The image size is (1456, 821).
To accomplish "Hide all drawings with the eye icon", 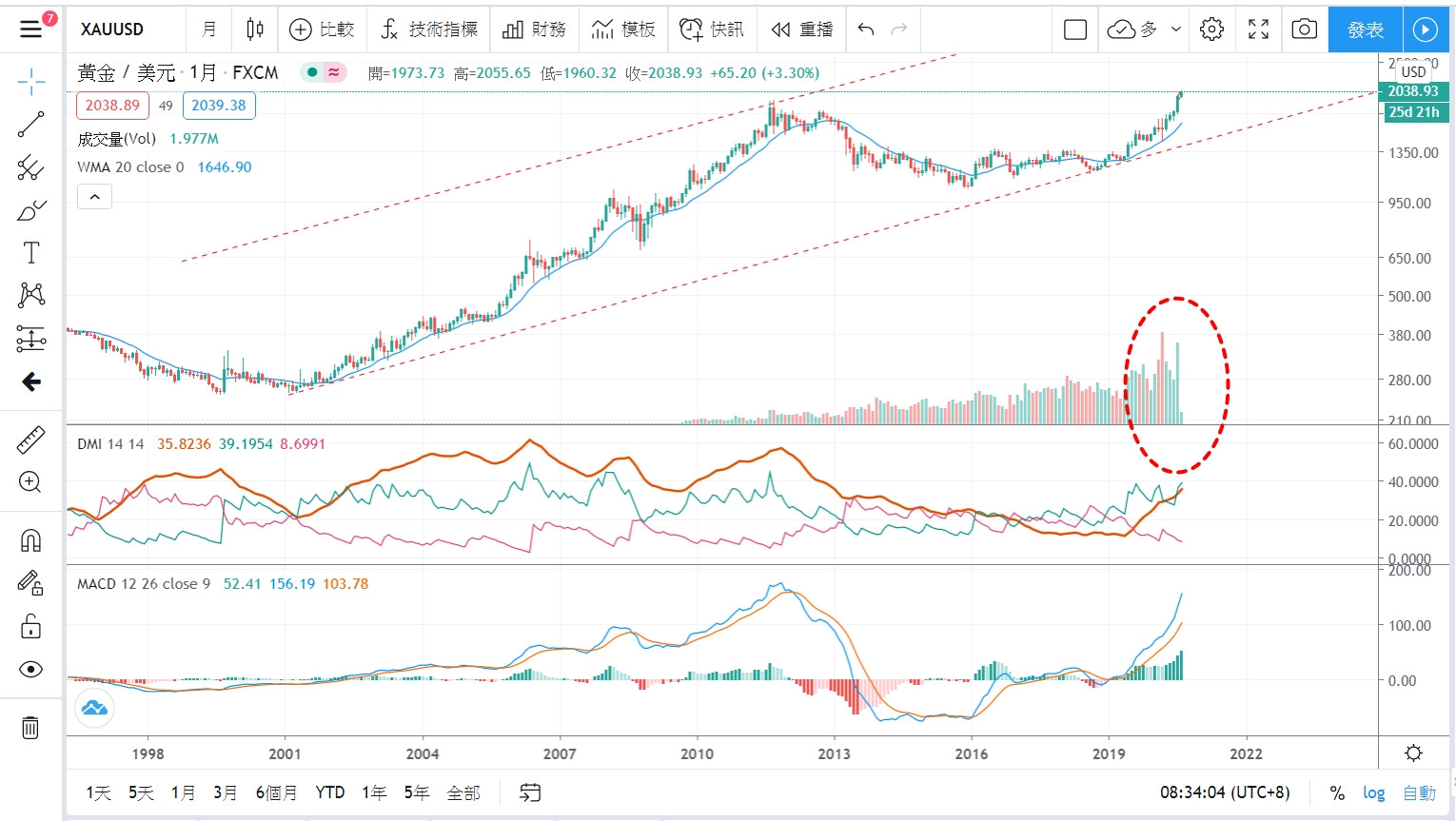I will [30, 670].
